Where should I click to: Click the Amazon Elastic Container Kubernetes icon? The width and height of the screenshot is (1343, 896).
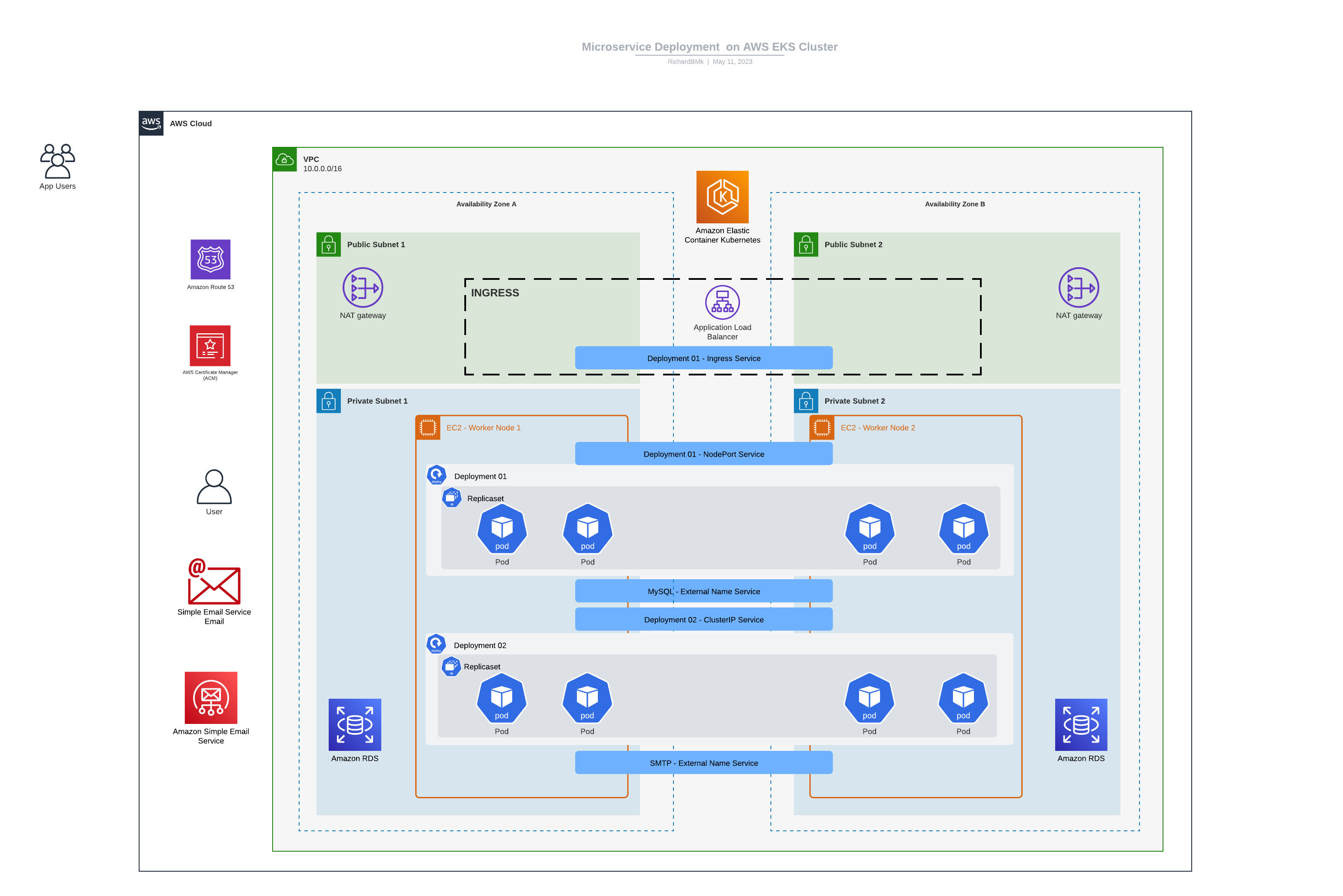pyautogui.click(x=722, y=197)
